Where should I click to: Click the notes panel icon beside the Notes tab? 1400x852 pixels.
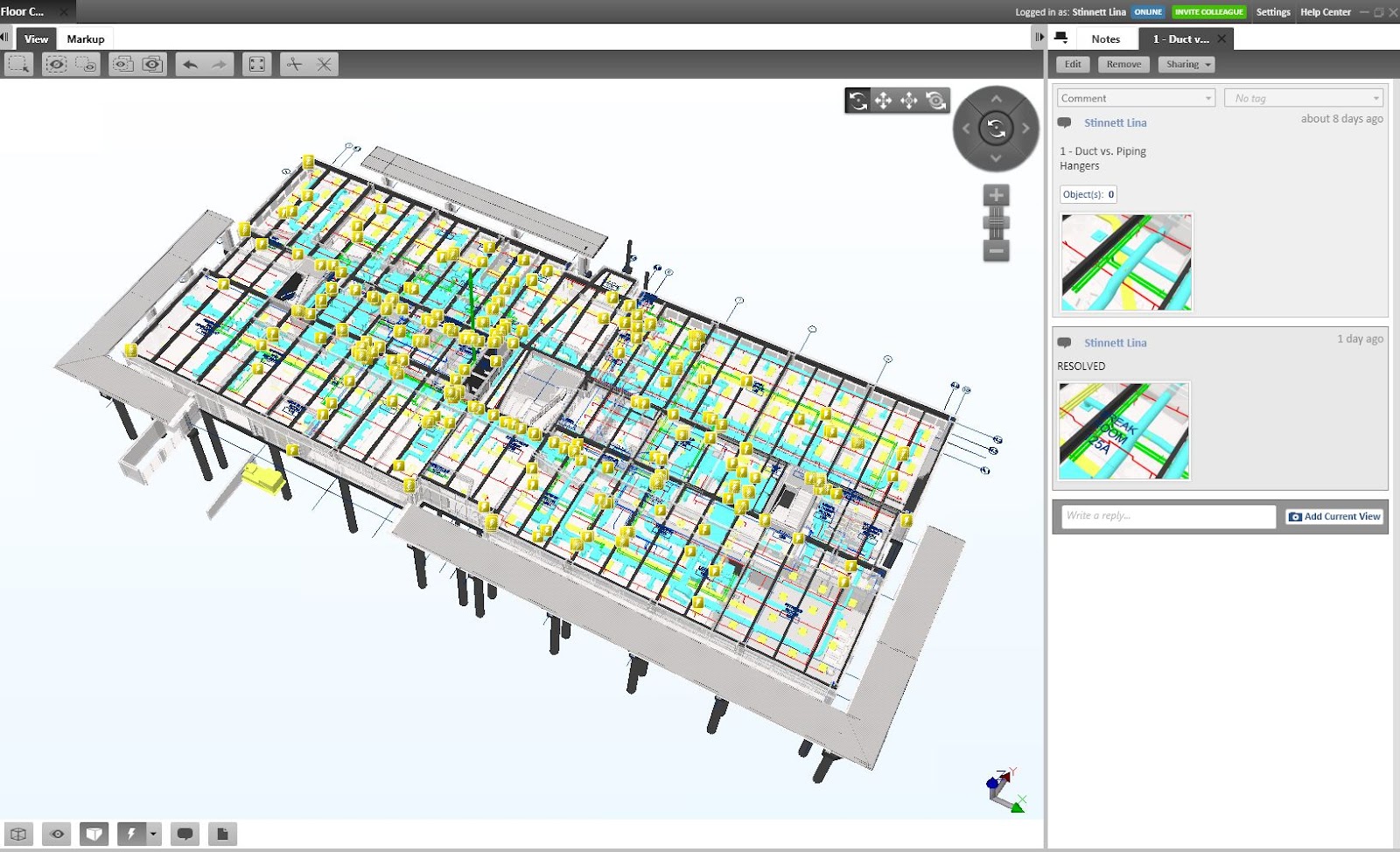[1061, 38]
